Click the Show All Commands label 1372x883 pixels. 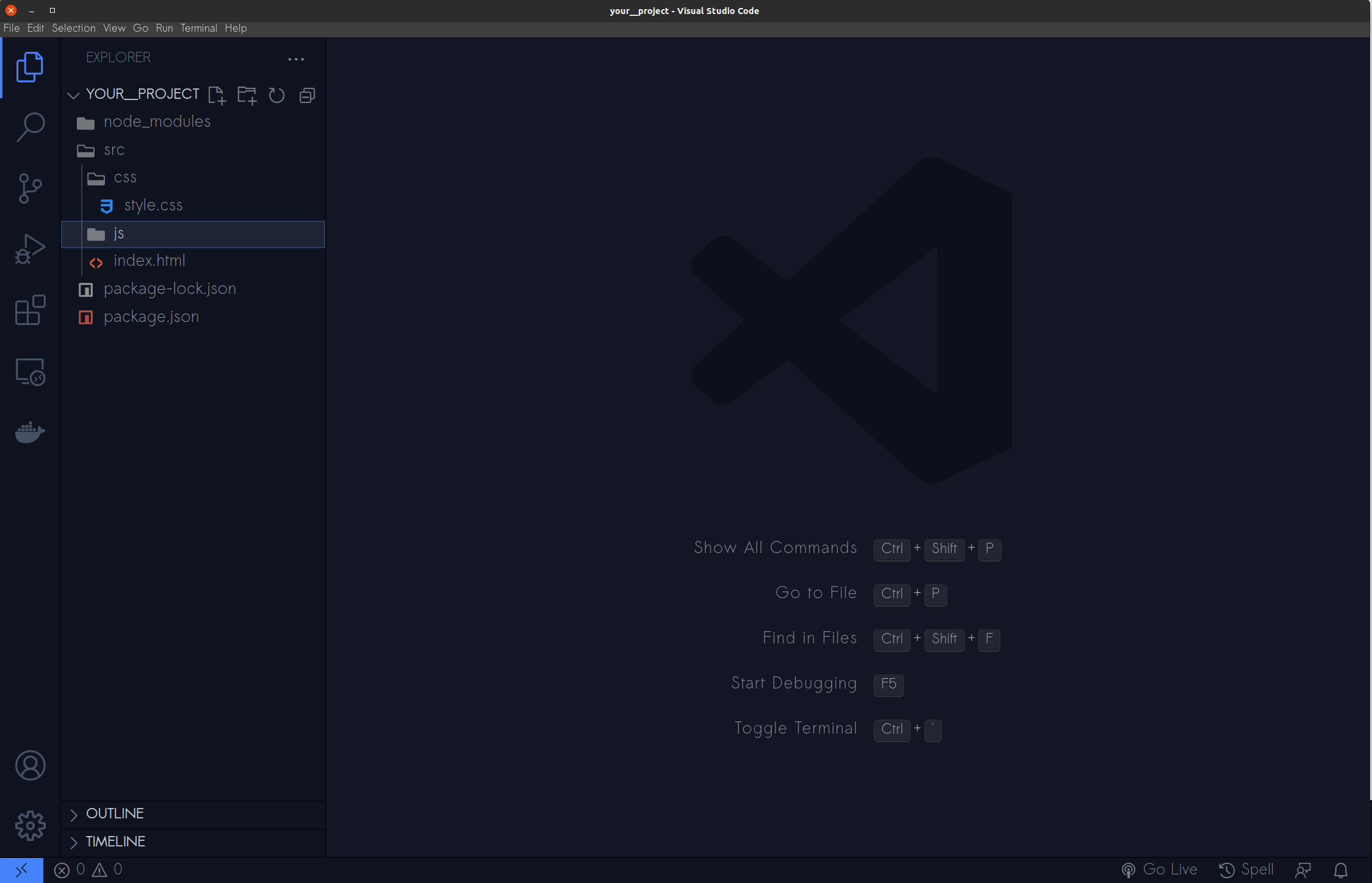point(775,548)
